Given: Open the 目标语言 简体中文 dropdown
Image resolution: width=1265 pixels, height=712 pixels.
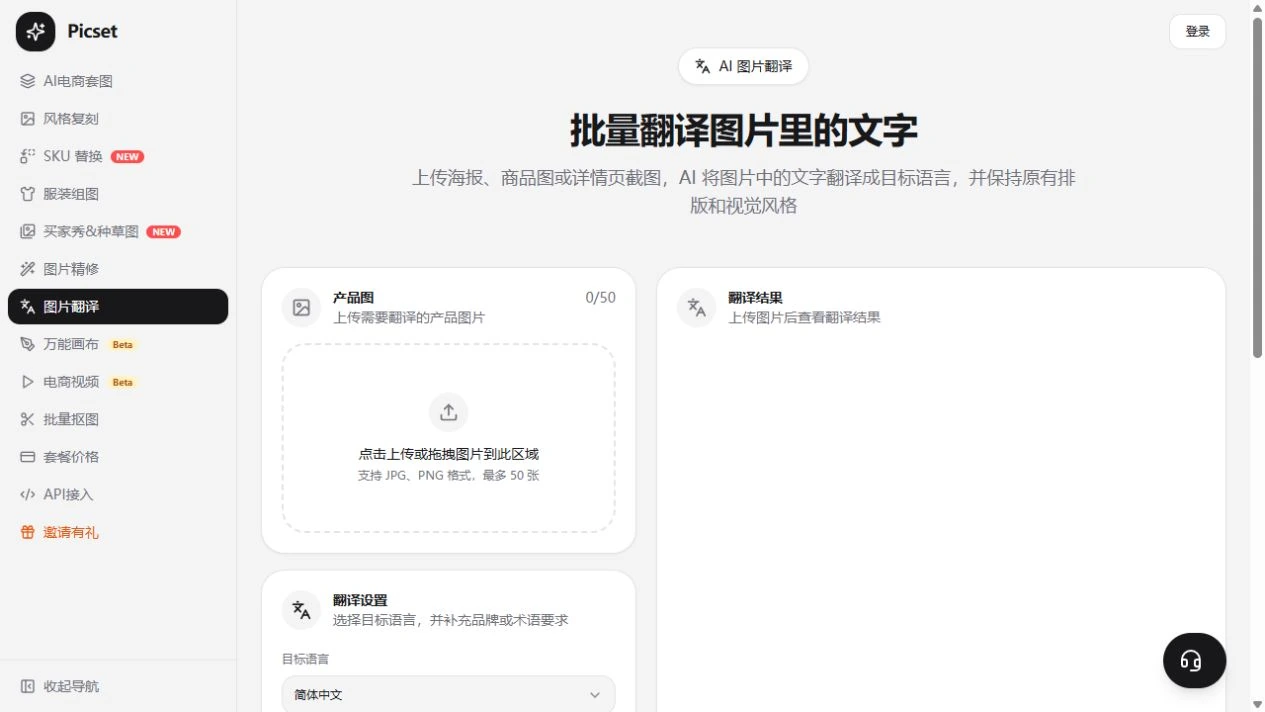Looking at the screenshot, I should click(448, 694).
